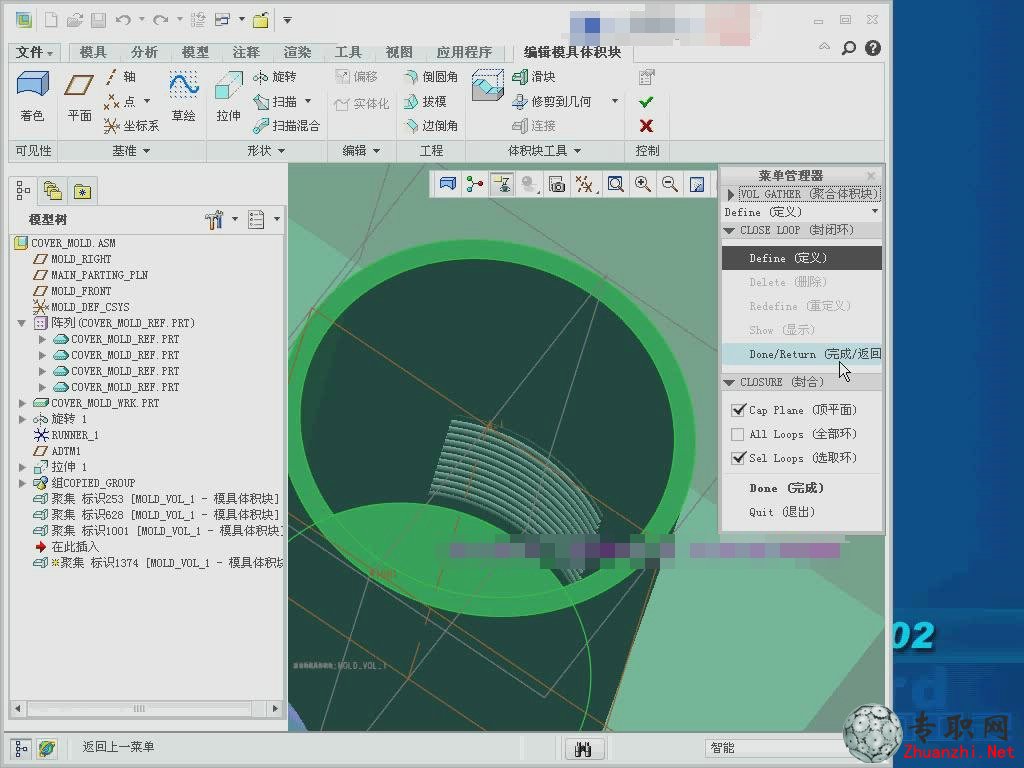Open the favorites tab icon
1024x768 pixels.
(82, 191)
